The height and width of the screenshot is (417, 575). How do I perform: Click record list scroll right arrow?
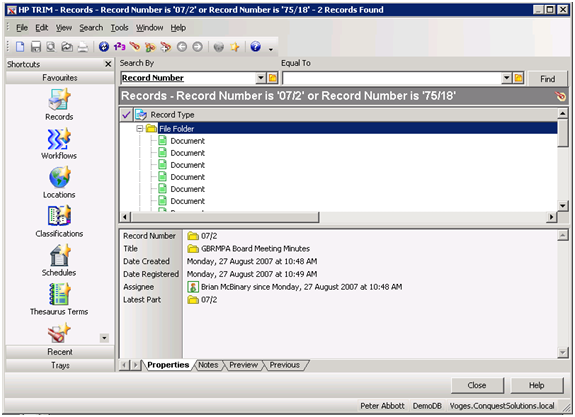point(552,217)
